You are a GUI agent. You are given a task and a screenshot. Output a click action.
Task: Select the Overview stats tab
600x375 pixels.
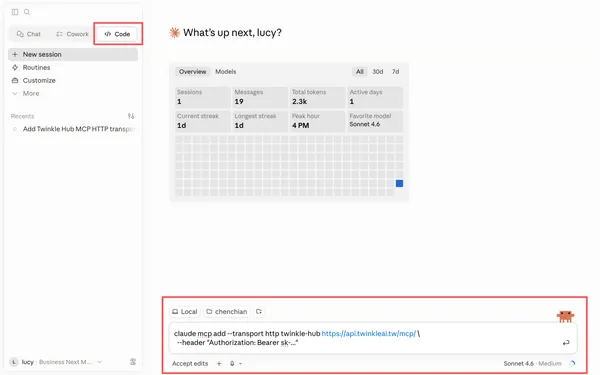[x=192, y=72]
